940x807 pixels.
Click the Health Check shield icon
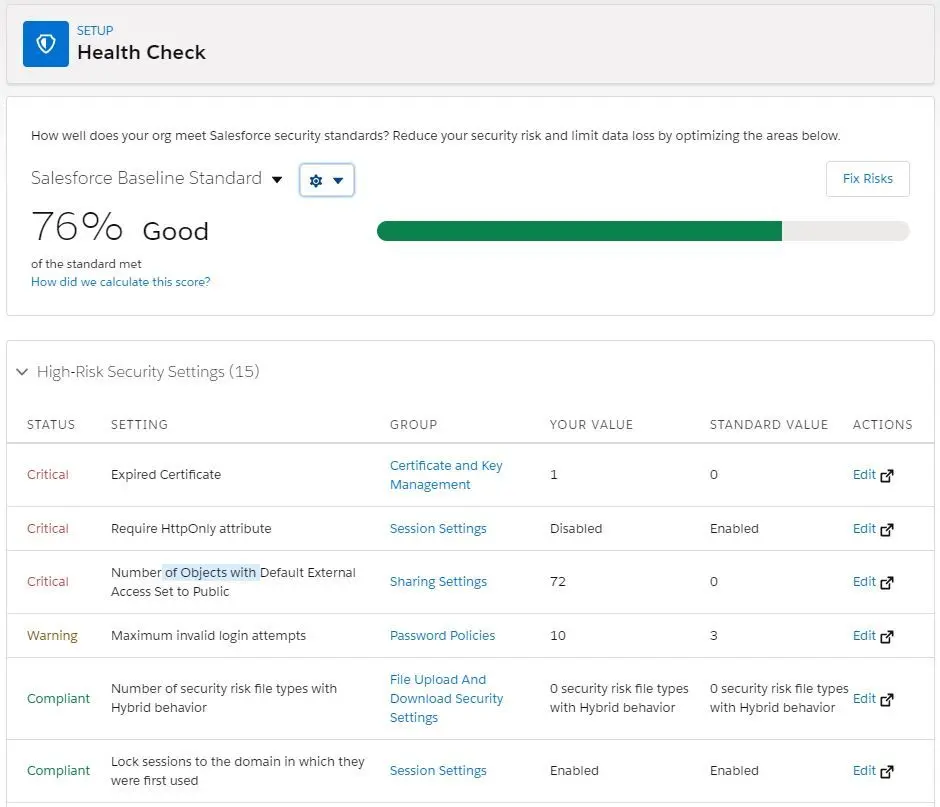coord(46,44)
